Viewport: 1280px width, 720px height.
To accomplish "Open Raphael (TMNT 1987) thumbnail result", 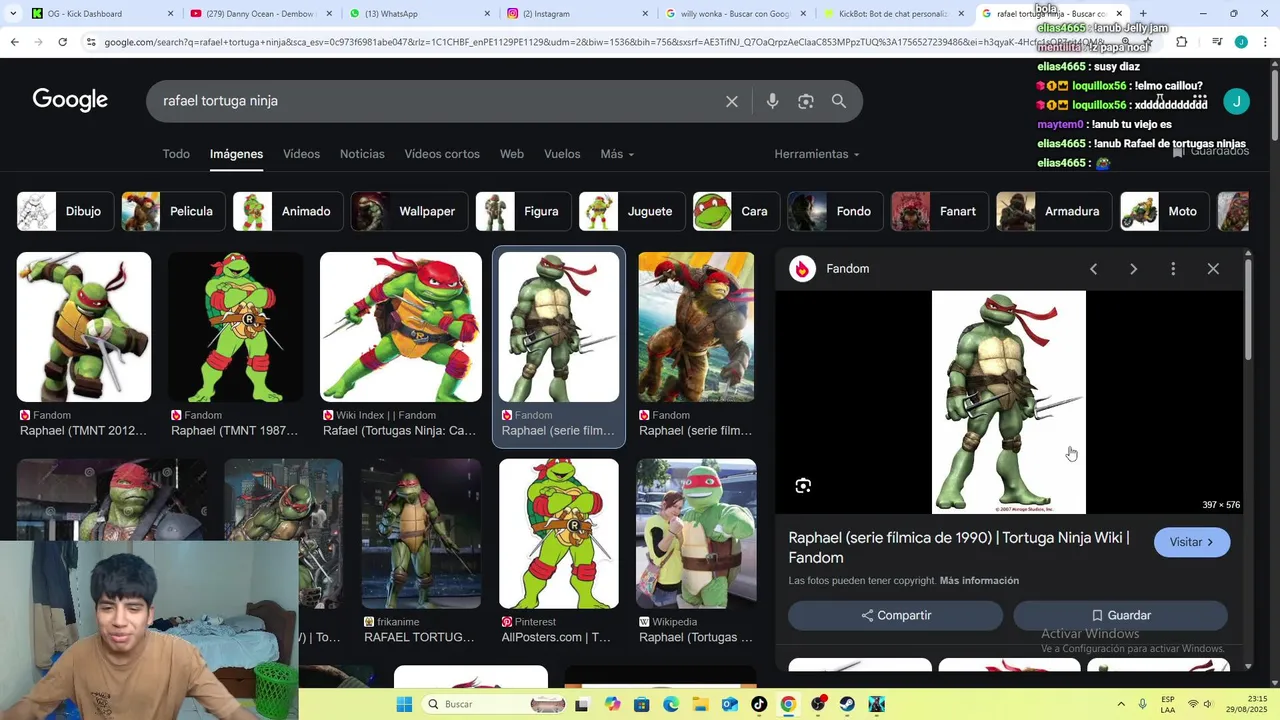I will (x=235, y=327).
